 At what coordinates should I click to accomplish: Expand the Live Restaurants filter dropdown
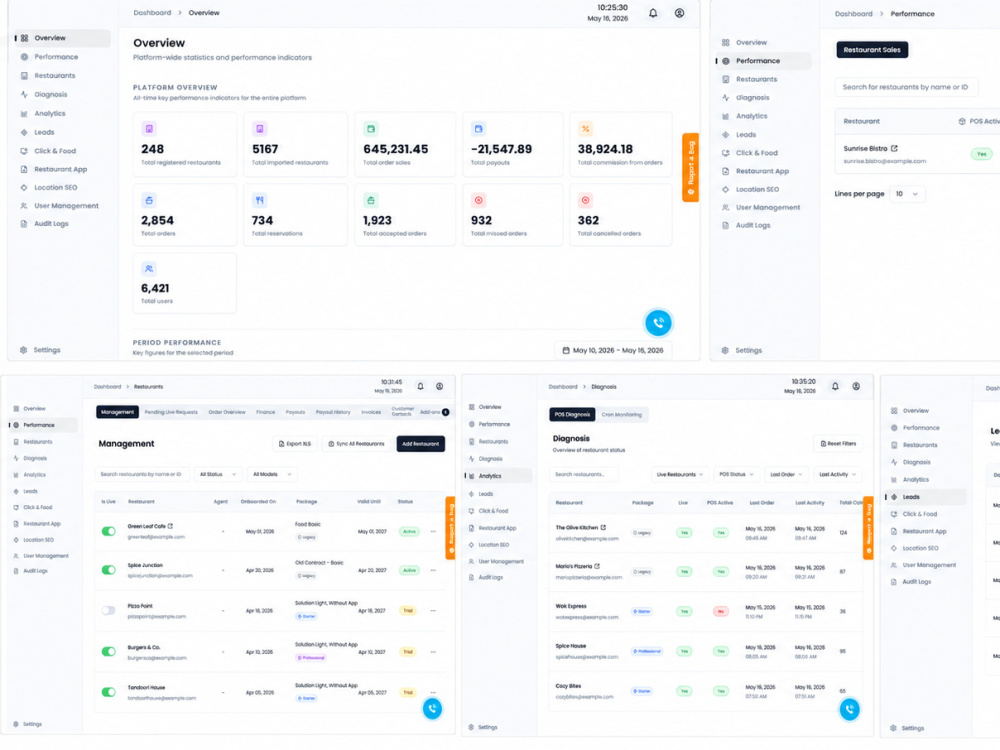pos(680,474)
